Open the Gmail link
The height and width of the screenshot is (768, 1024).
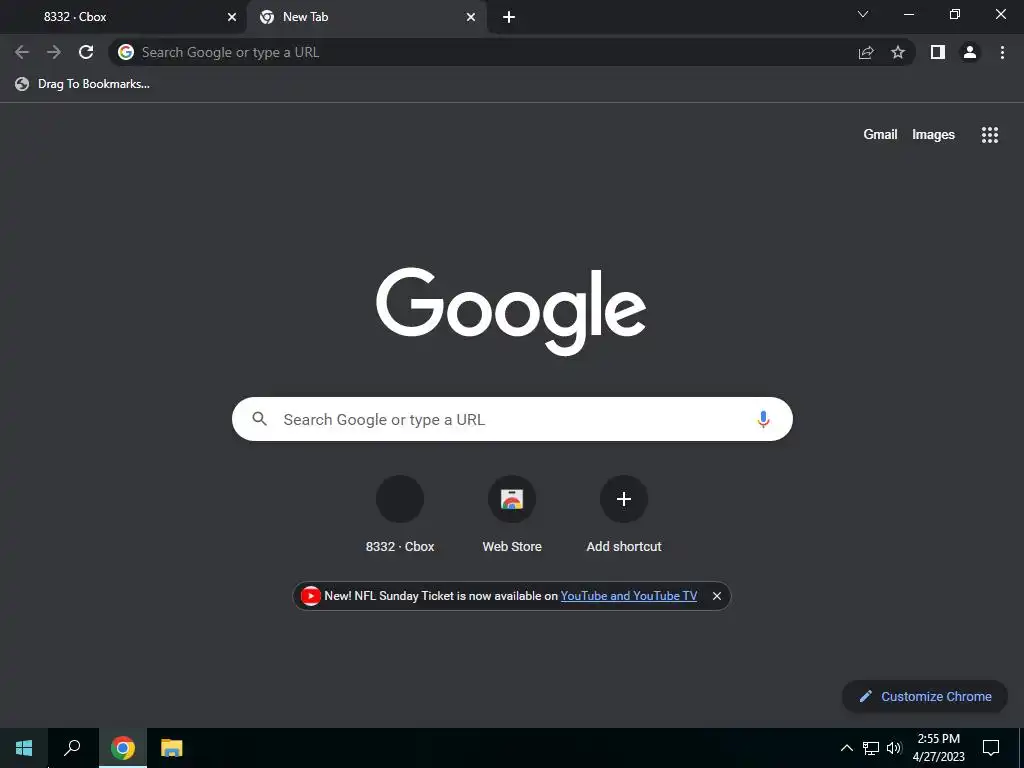coord(880,135)
